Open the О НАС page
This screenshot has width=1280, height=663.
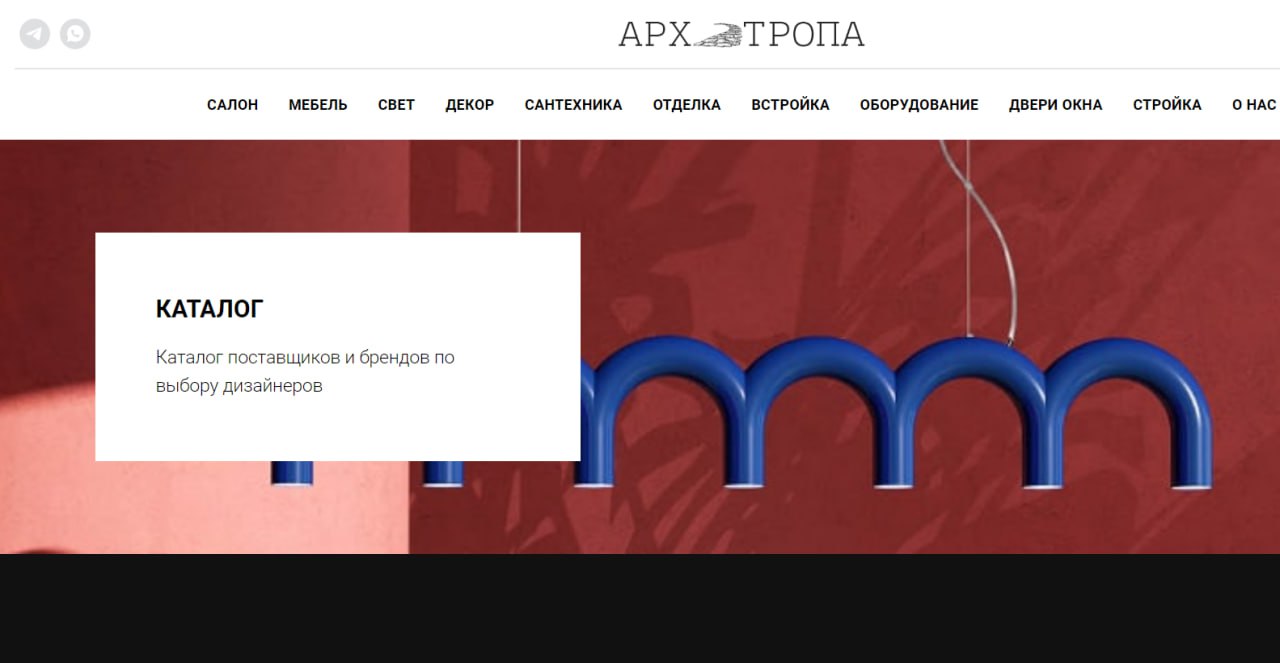pyautogui.click(x=1254, y=105)
